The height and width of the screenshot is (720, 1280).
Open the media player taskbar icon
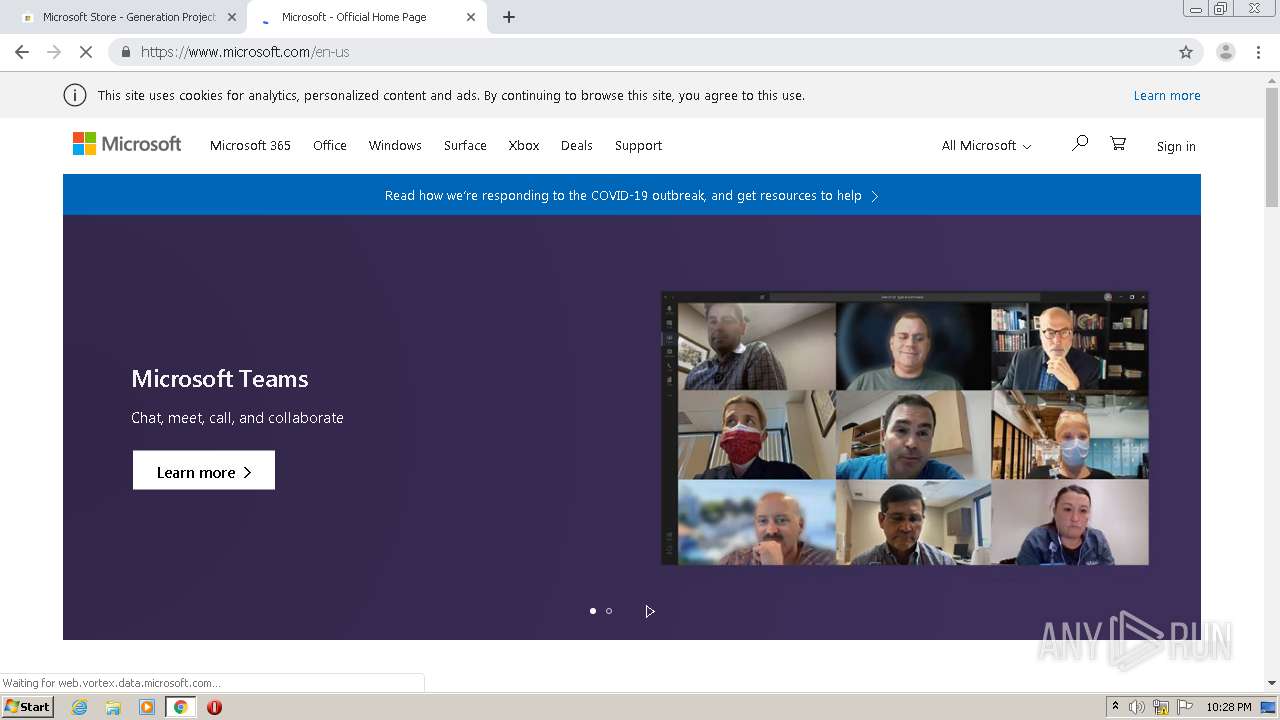(x=147, y=707)
